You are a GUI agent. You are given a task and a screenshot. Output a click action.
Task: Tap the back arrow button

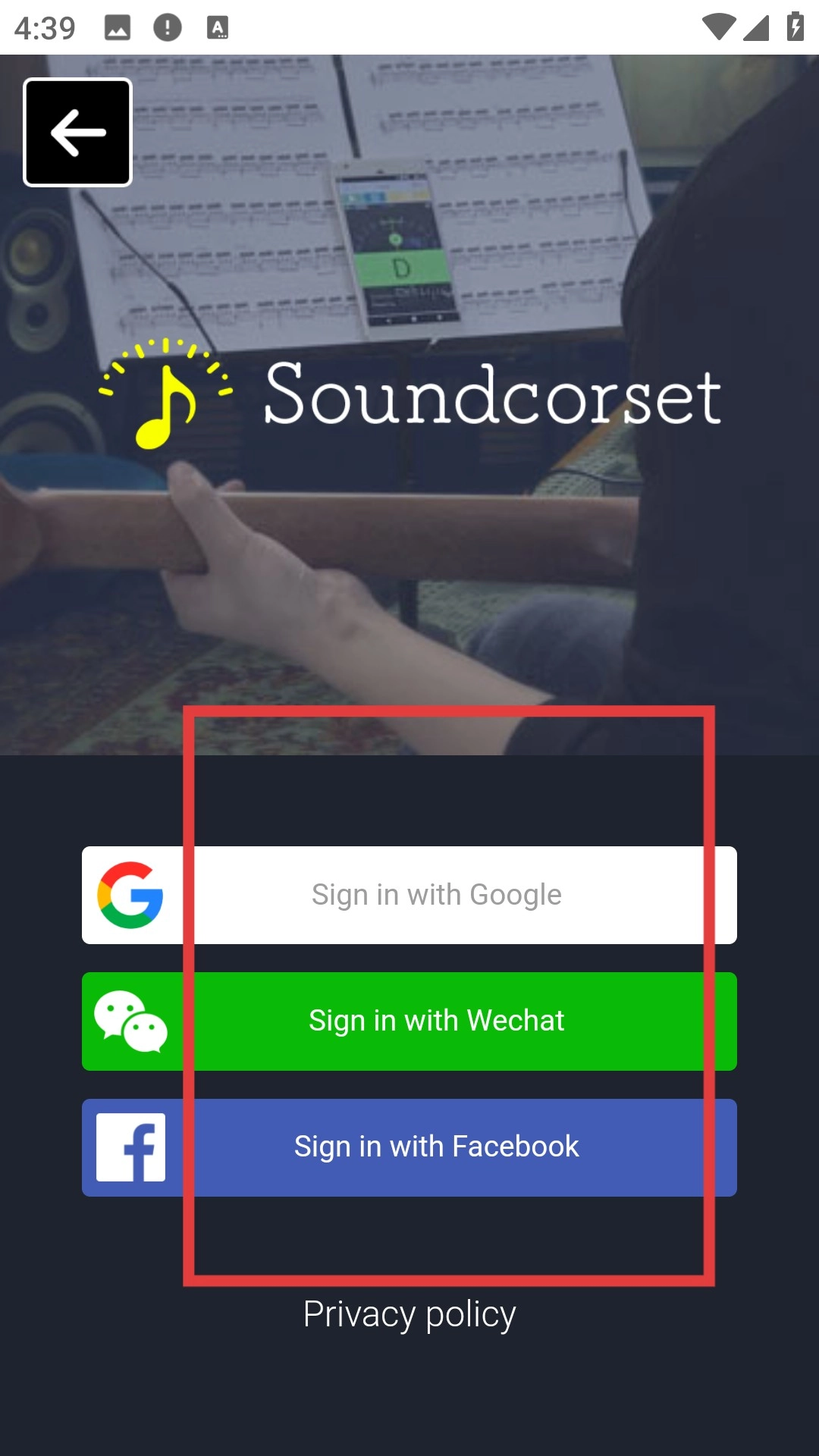pyautogui.click(x=78, y=133)
